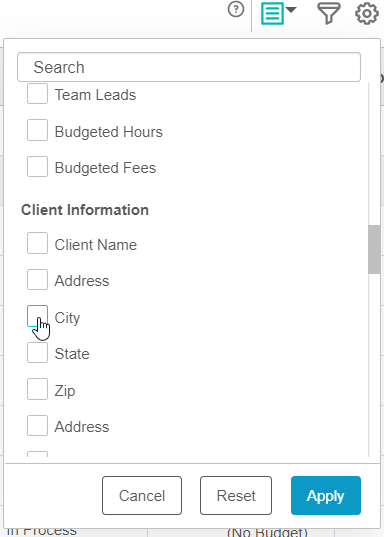The height and width of the screenshot is (537, 384).
Task: Click the Cancel button
Action: (142, 496)
